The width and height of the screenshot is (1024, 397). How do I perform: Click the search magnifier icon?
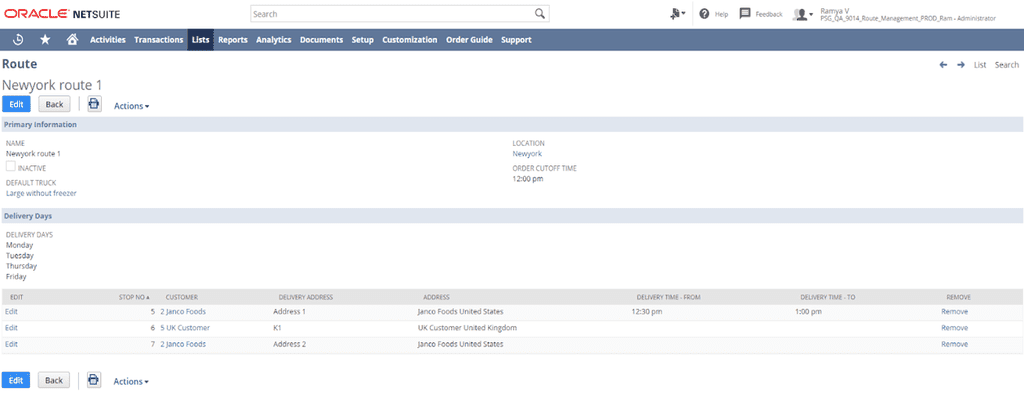(x=539, y=14)
